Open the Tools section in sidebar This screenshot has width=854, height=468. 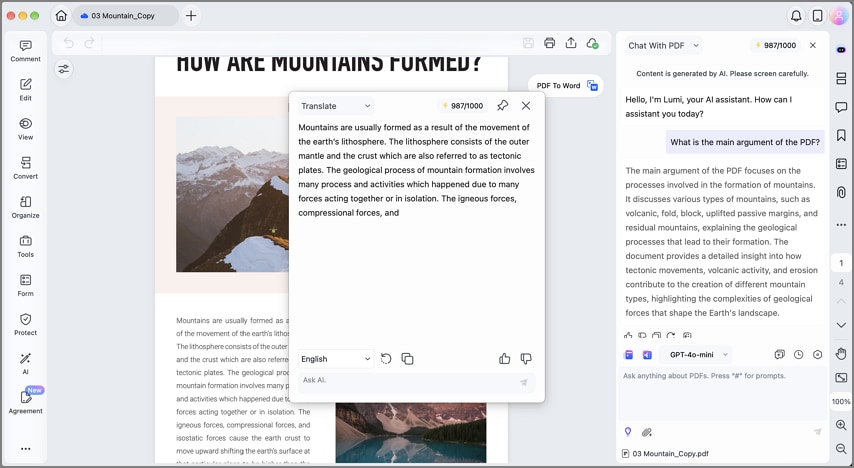(26, 247)
